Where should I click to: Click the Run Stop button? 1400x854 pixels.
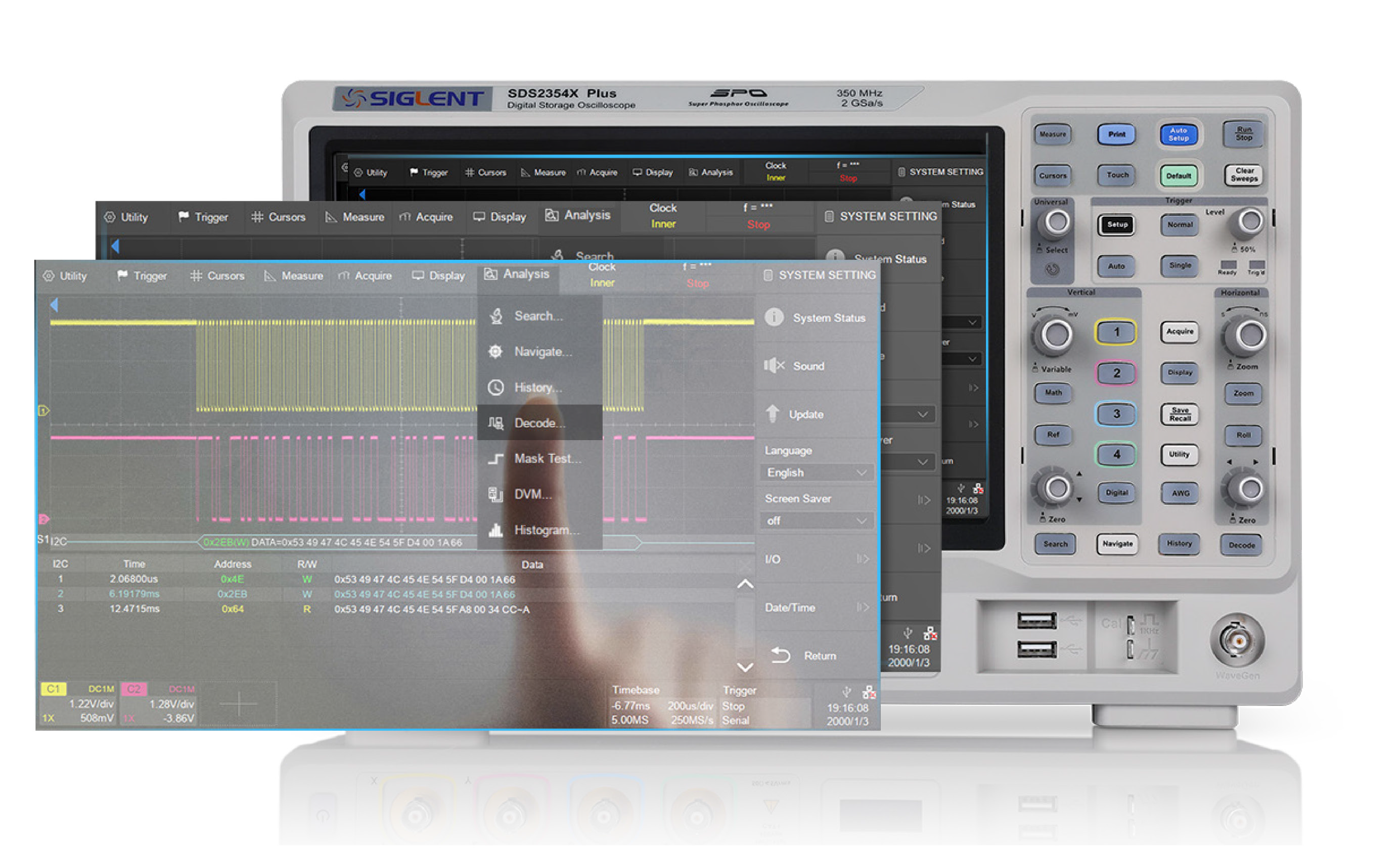1243,134
